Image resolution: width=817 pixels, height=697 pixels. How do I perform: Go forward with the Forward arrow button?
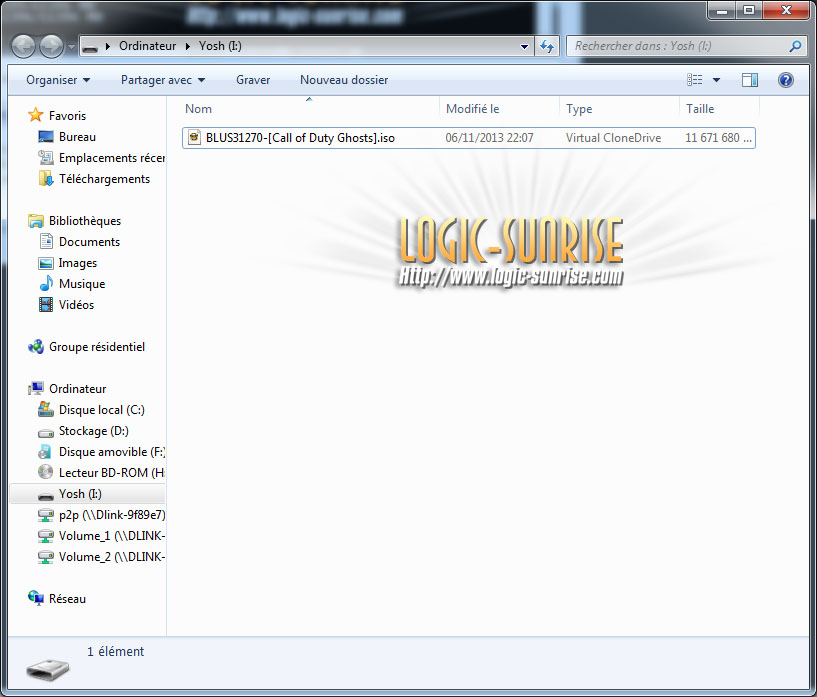51,47
